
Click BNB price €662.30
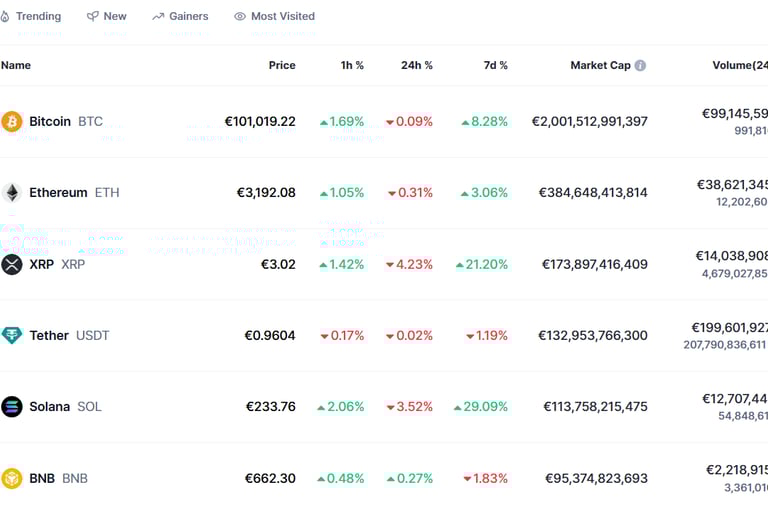(270, 478)
